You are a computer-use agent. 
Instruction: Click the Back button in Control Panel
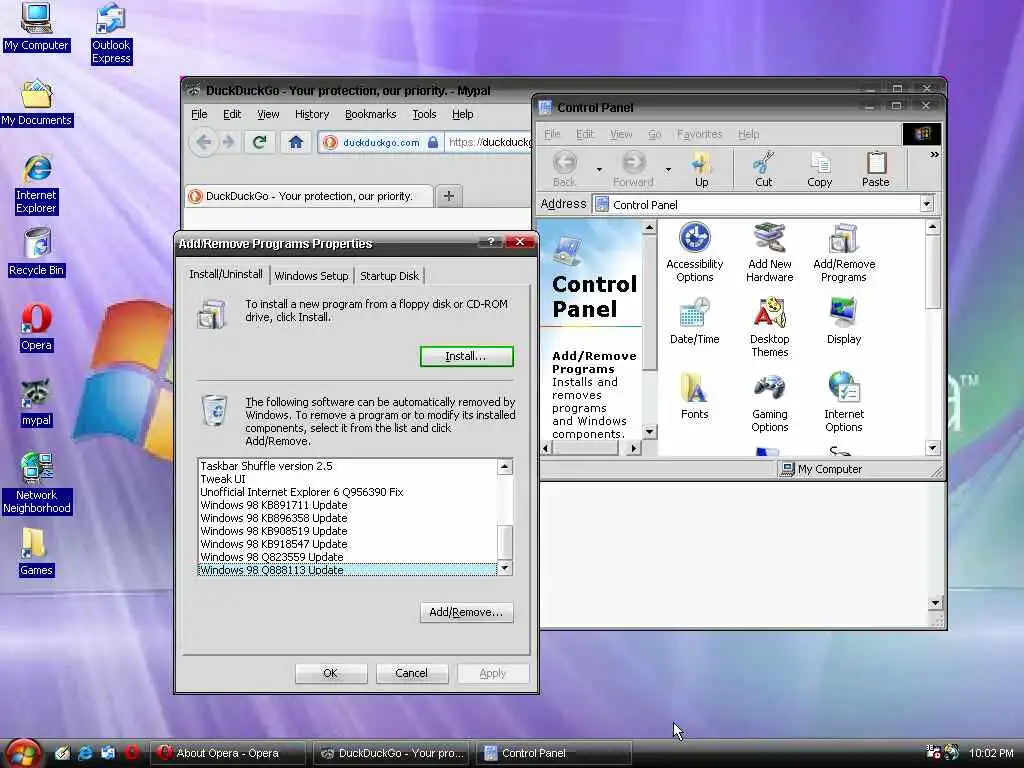tap(564, 169)
